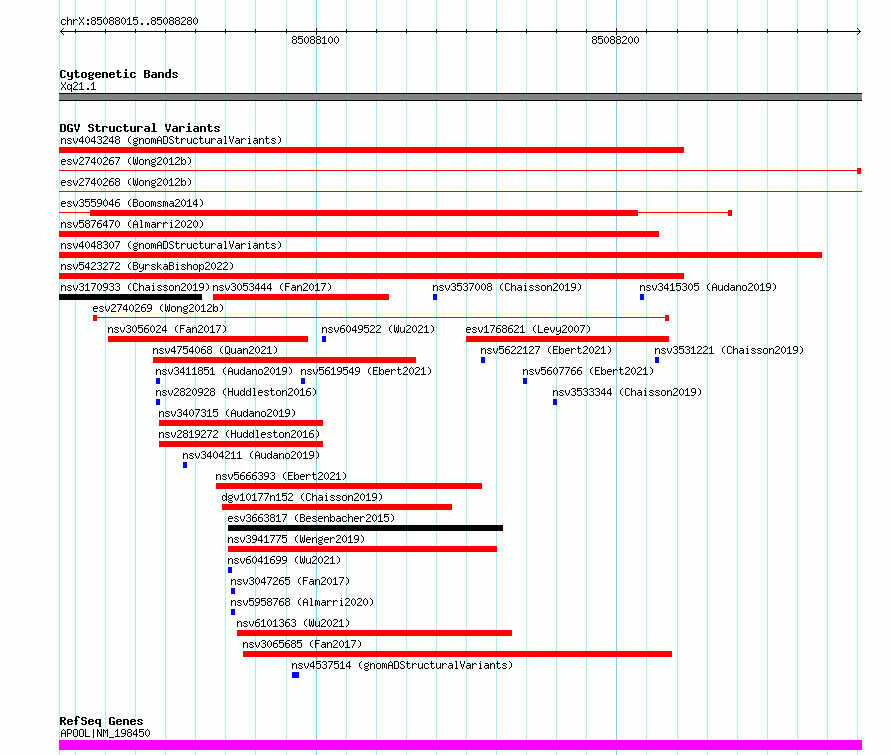Click nsv5423272 (ByrskaBishop2022) label
Image resolution: width=890 pixels, height=755 pixels.
click(x=147, y=266)
